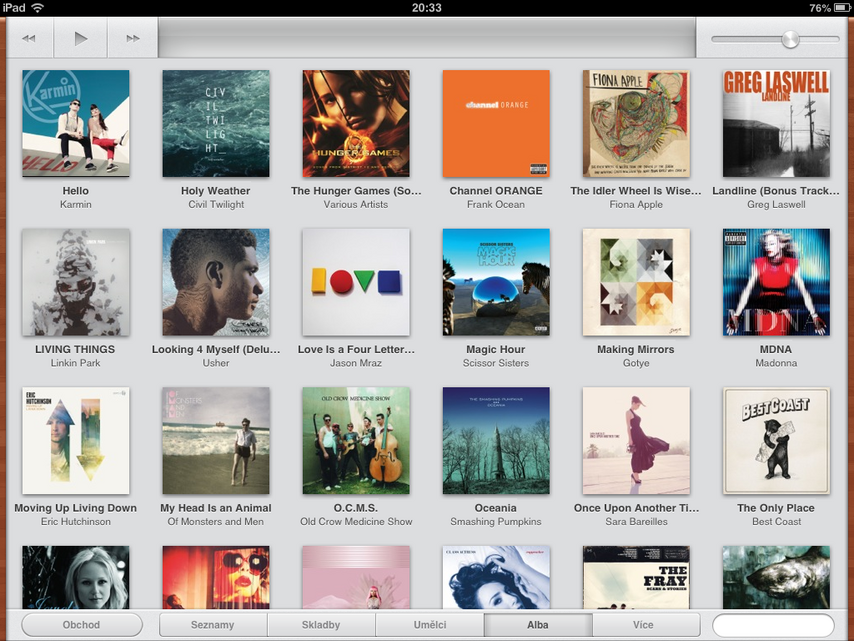Open The Only Place by Best Coast

(x=776, y=441)
